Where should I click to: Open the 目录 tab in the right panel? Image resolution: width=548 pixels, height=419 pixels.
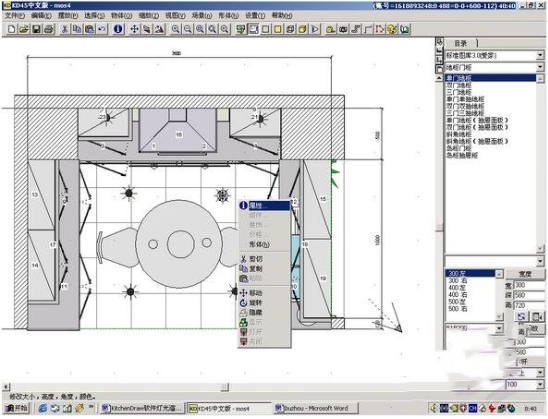(x=461, y=43)
